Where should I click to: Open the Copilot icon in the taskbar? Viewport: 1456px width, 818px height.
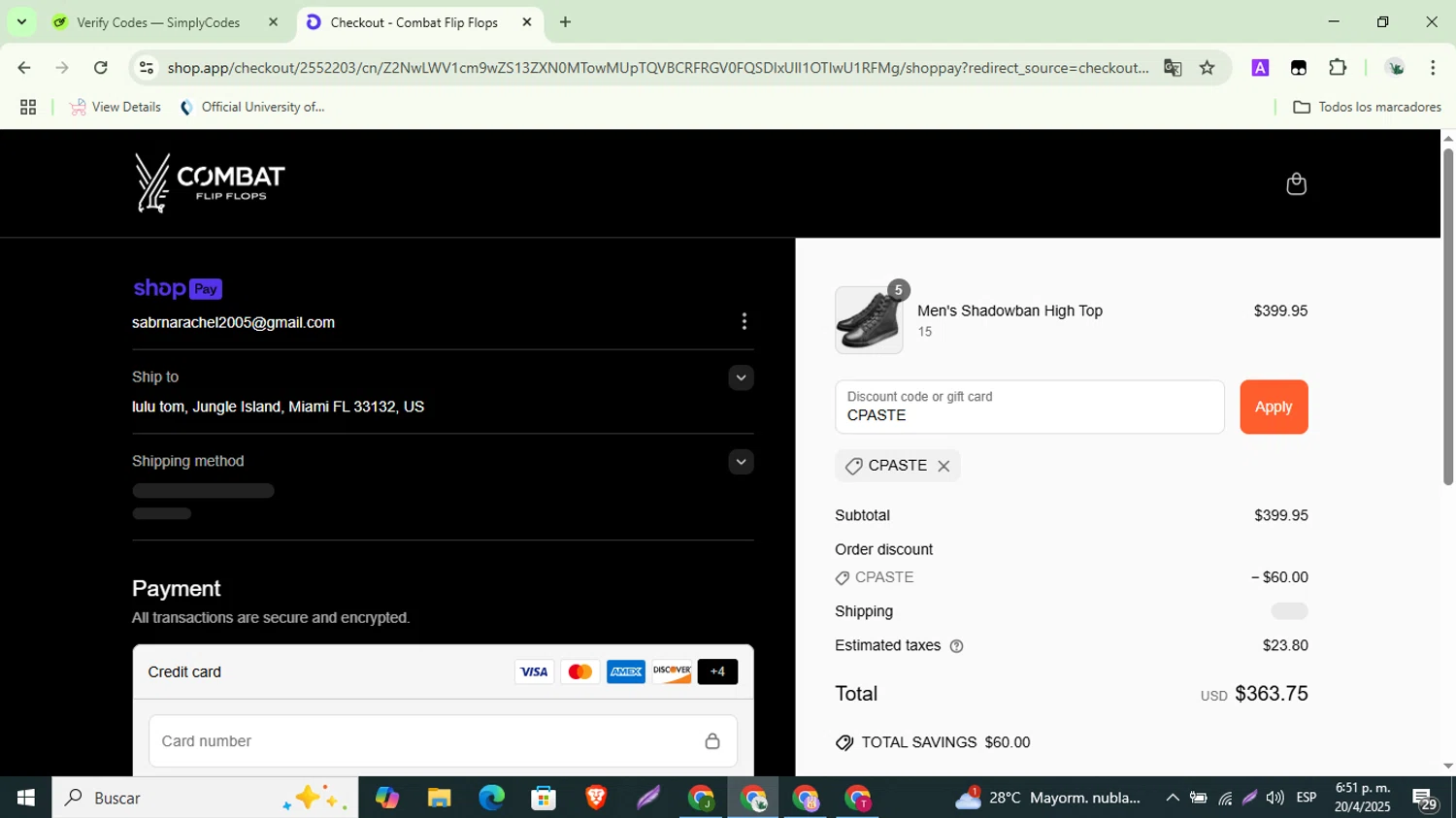pos(387,798)
